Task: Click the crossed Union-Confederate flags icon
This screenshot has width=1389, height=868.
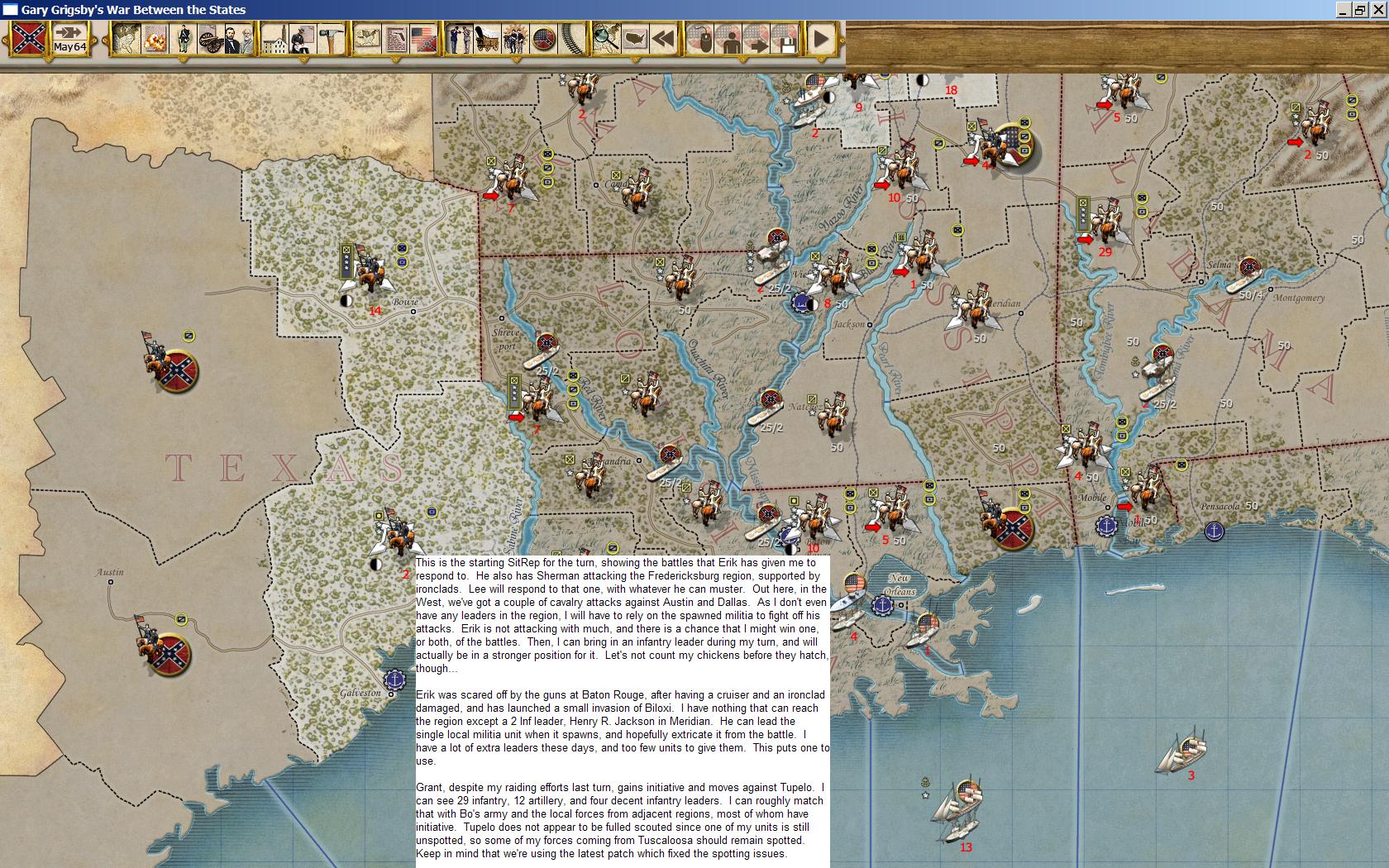Action: coord(423,39)
